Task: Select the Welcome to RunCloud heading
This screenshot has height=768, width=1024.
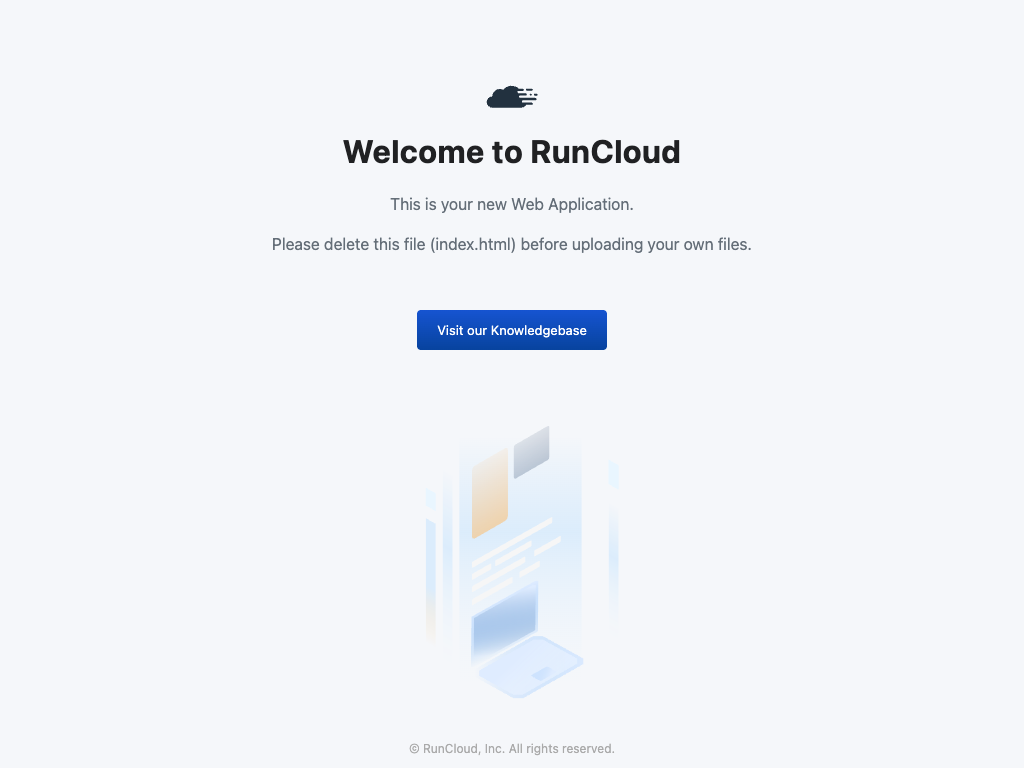Action: click(512, 152)
